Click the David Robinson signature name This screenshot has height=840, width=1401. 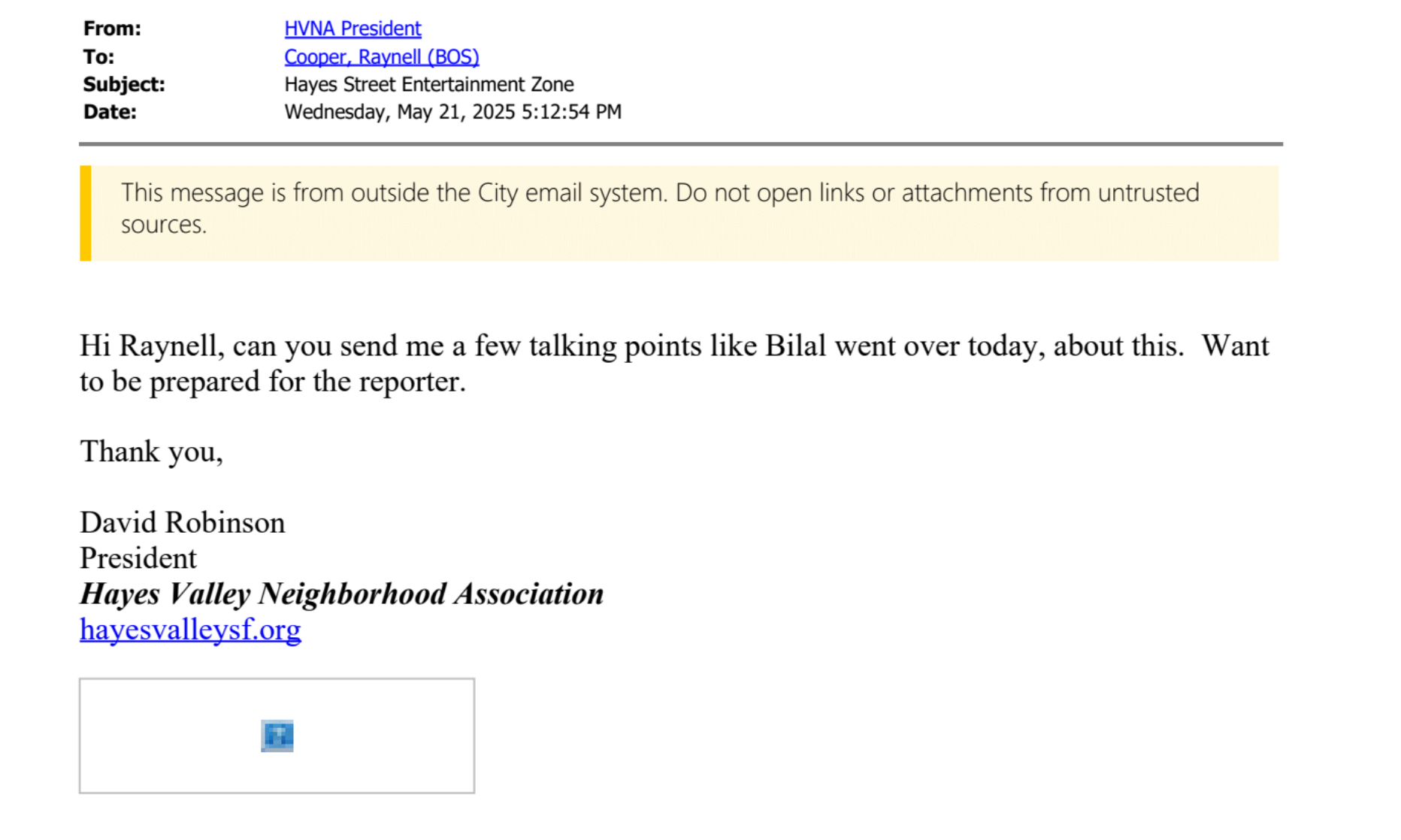click(x=183, y=523)
